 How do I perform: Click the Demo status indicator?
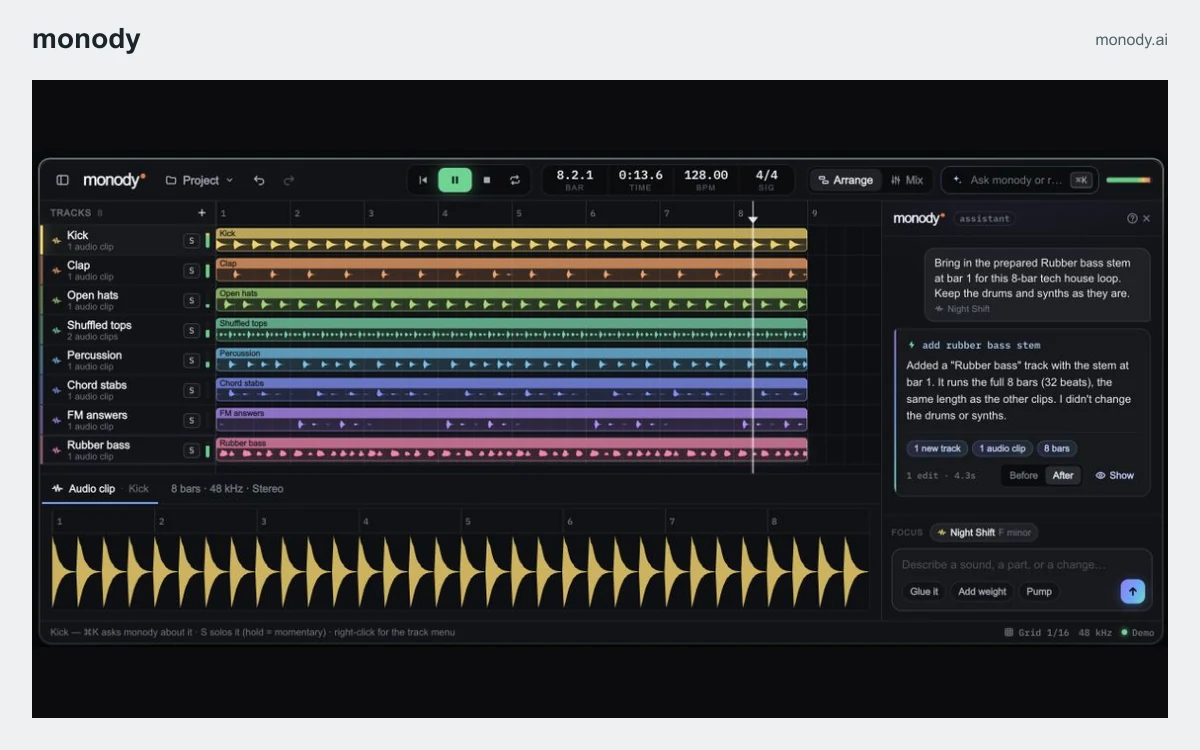pyautogui.click(x=1138, y=633)
